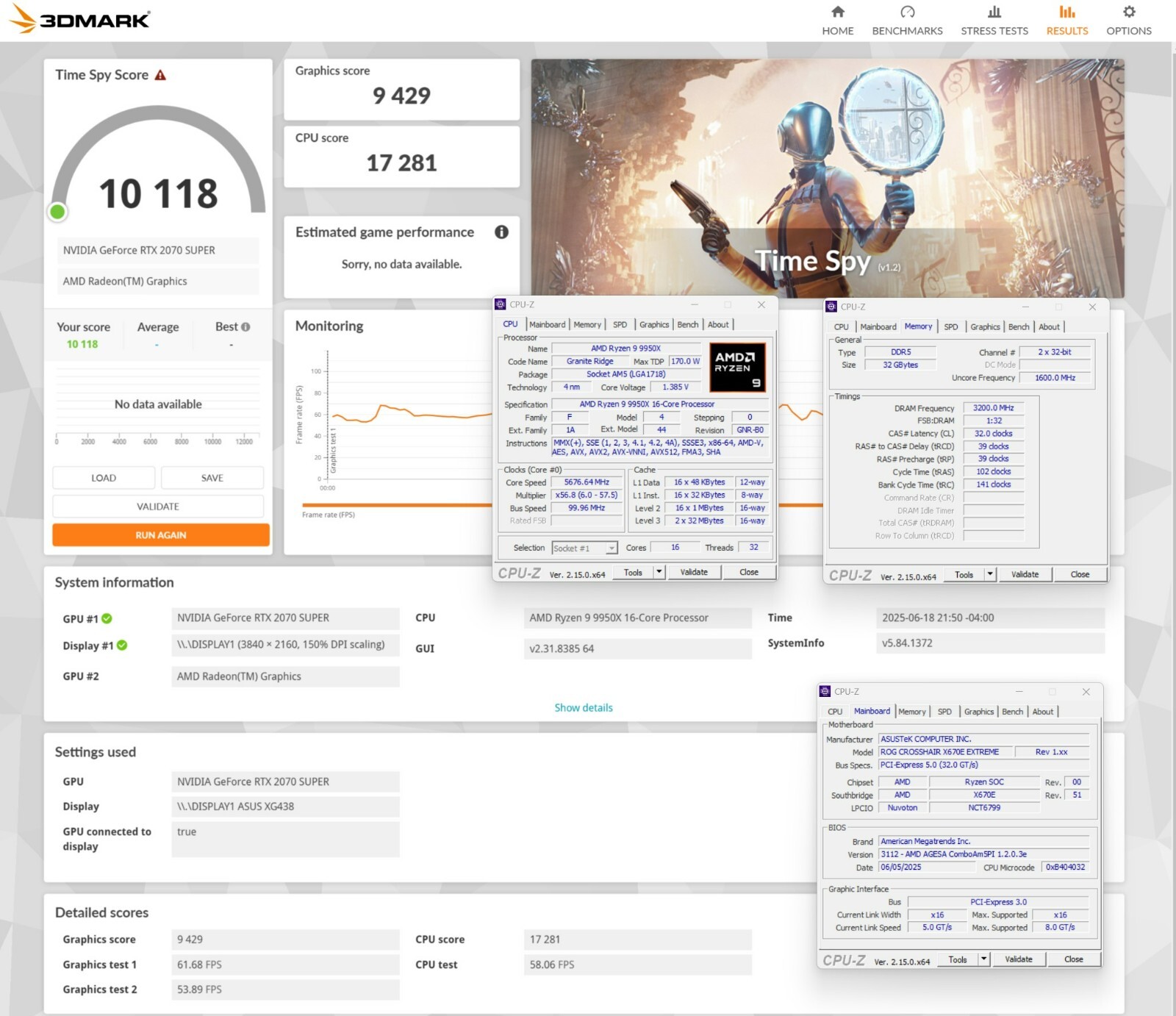Switch to Graphics tab in CPU-Z Mainboard window

[978, 712]
